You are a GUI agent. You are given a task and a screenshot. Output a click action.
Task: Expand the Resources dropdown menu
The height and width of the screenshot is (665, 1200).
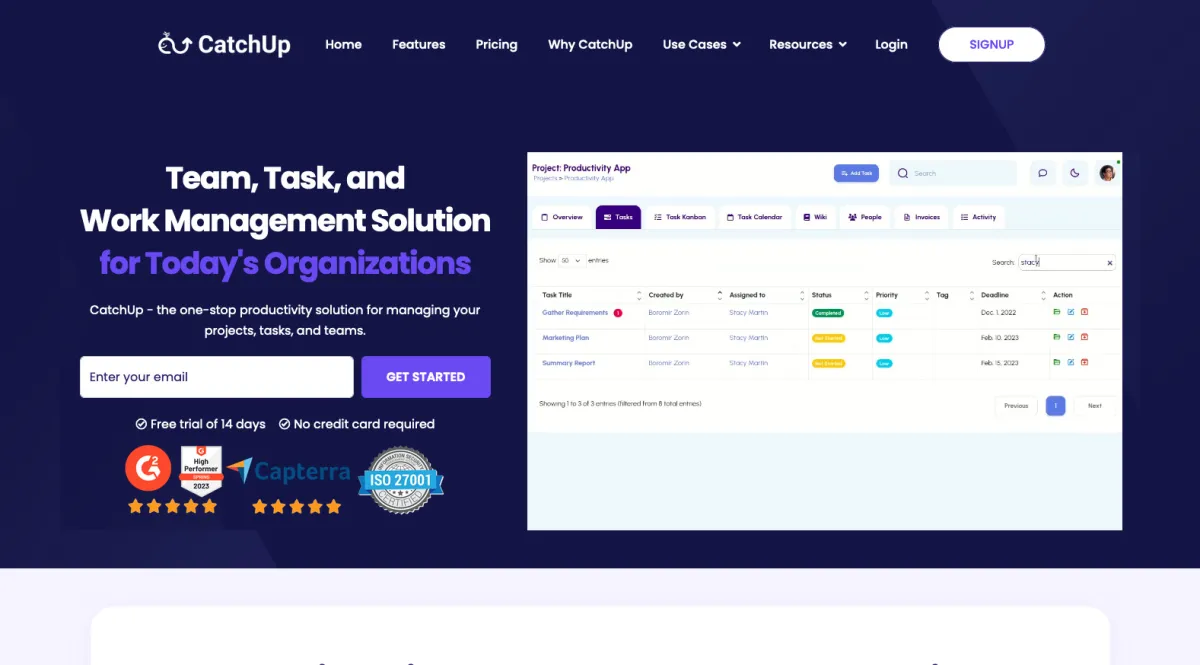point(808,44)
